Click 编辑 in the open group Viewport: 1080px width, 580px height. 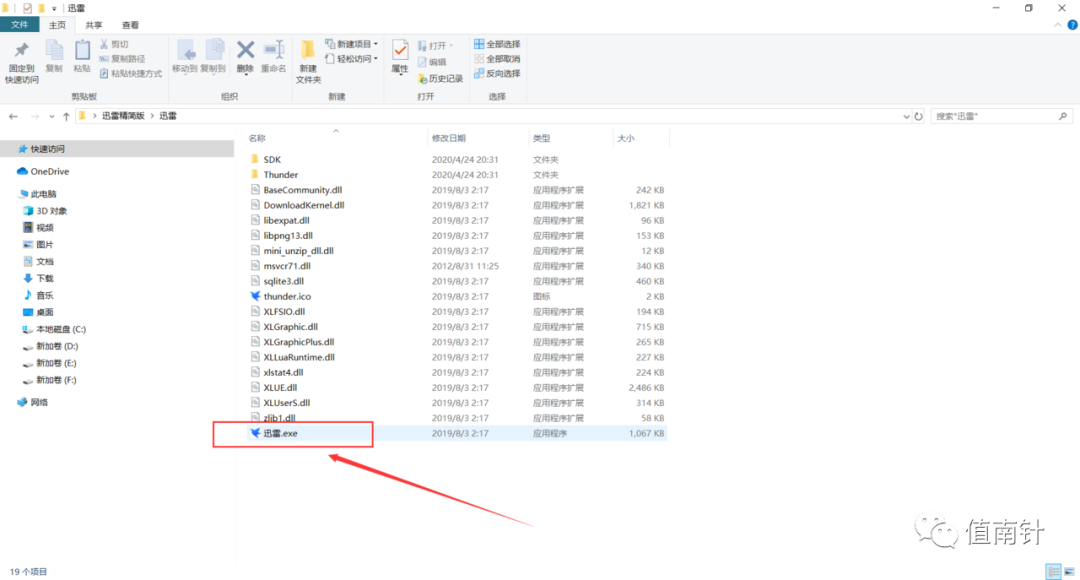click(x=433, y=62)
